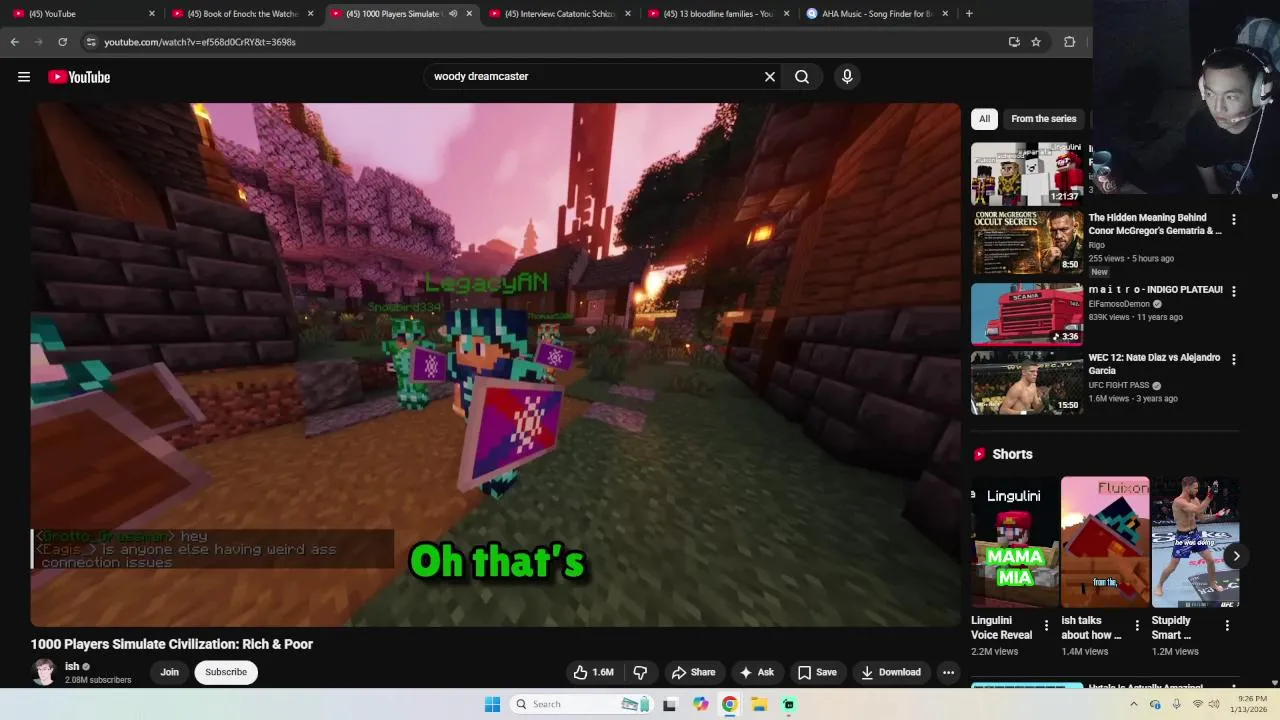Screen dimensions: 1280x720
Task: Open more actions ellipsis under video
Action: 948,672
